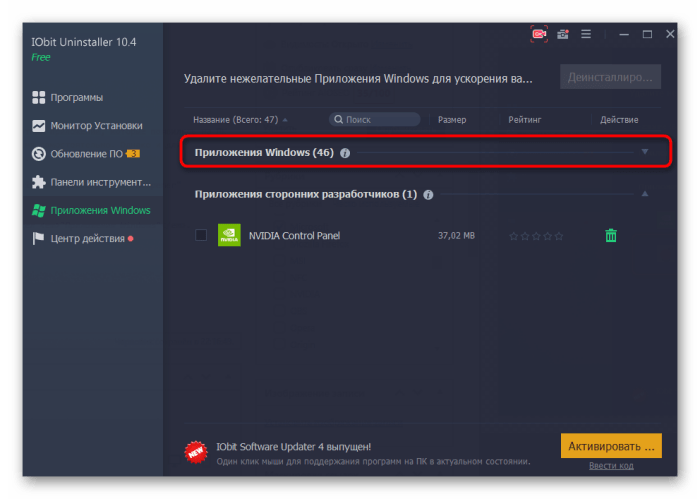This screenshot has height=499, width=700.
Task: Click the green Windows flag icon
Action: click(39, 210)
